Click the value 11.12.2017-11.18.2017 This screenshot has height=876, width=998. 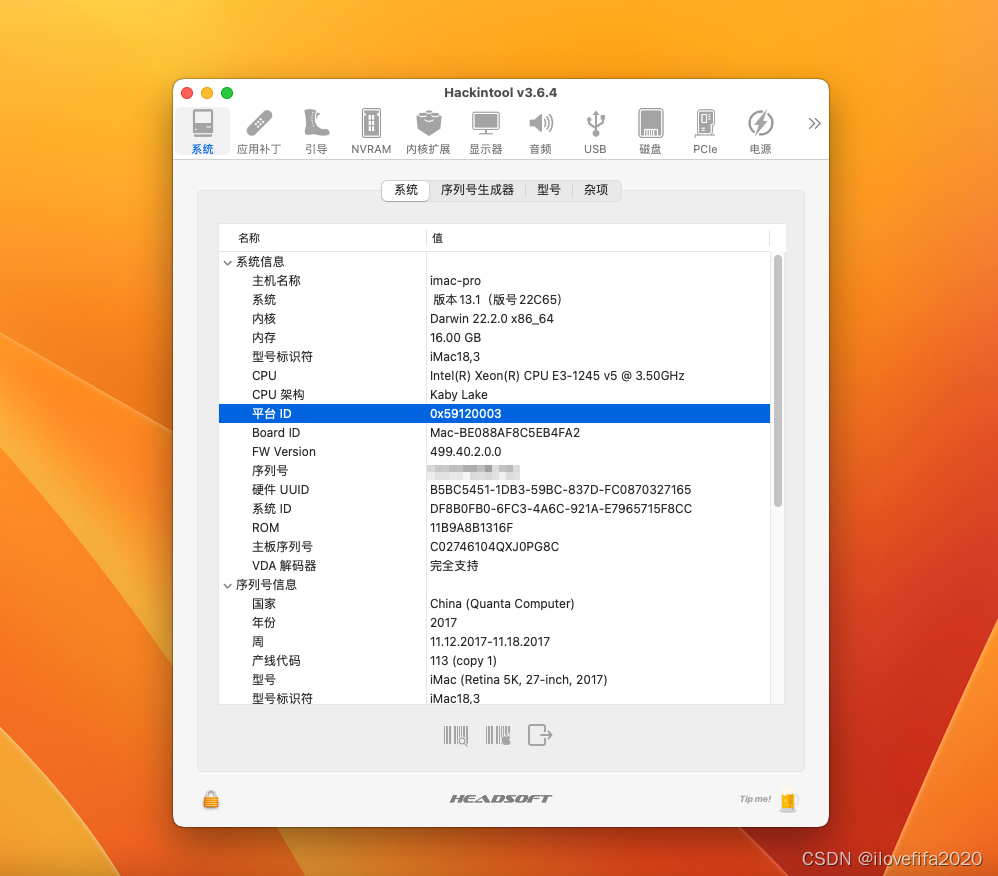pyautogui.click(x=489, y=642)
